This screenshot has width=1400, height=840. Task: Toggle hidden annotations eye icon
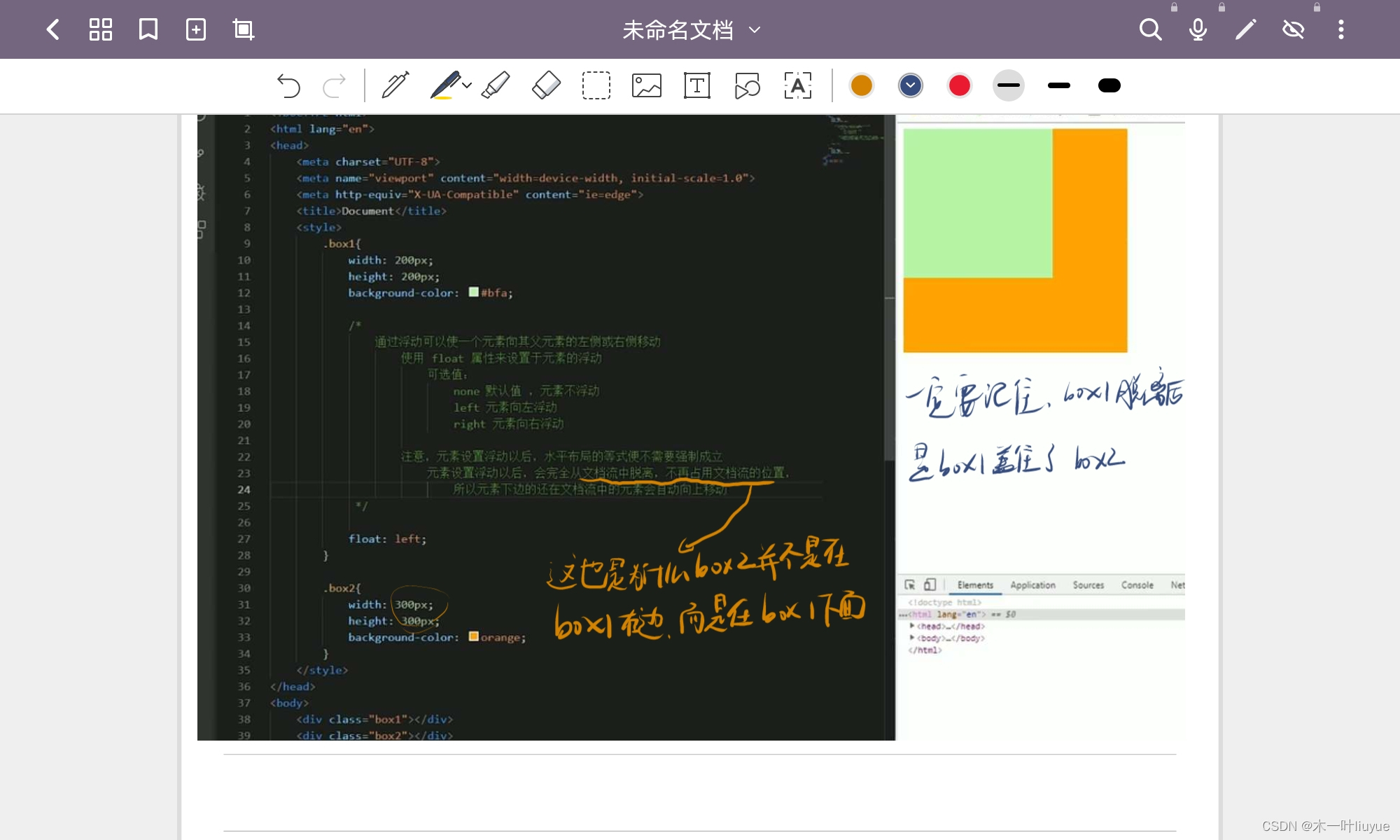1293,29
